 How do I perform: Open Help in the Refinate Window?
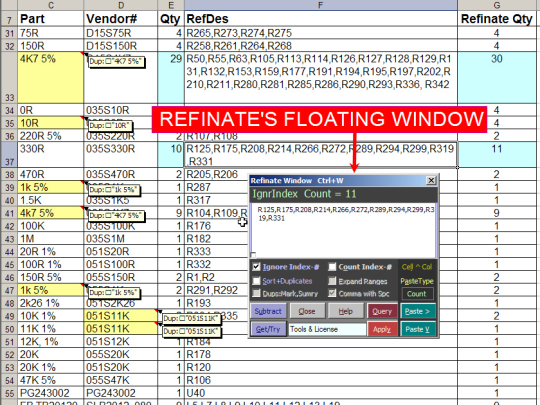345,311
